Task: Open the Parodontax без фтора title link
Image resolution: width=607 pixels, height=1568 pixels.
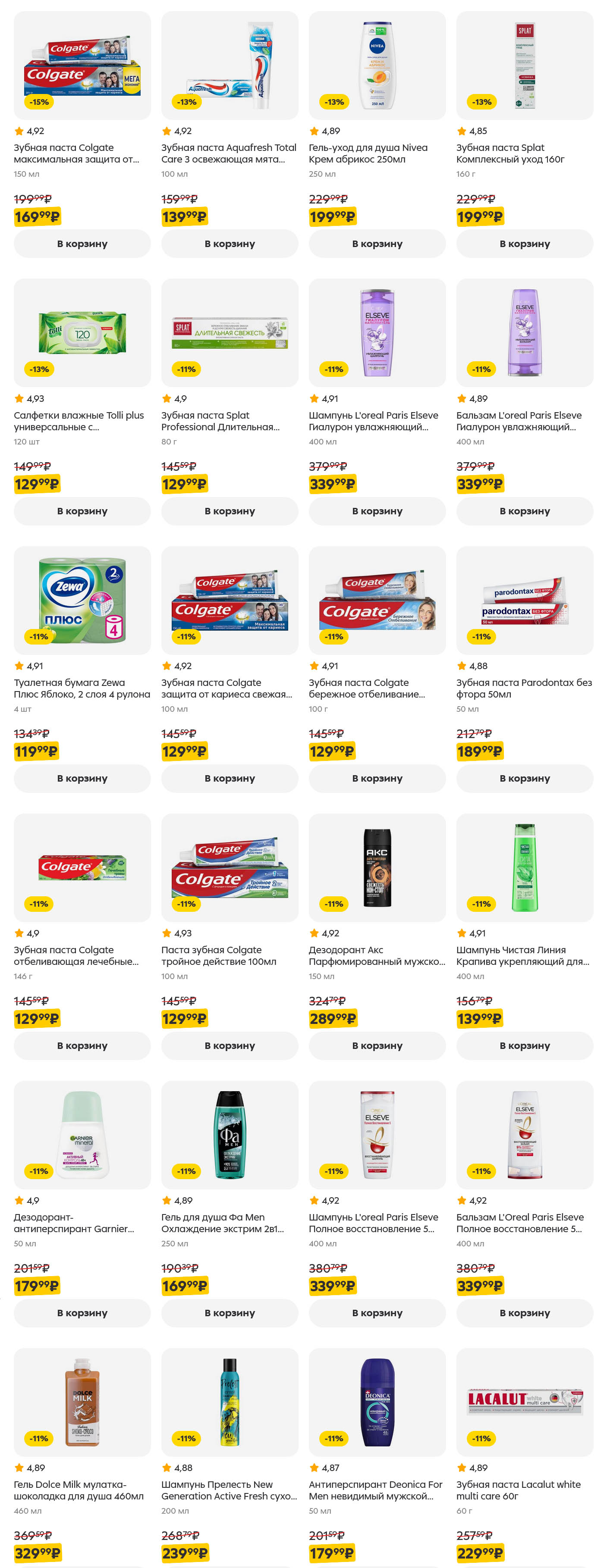Action: (524, 689)
